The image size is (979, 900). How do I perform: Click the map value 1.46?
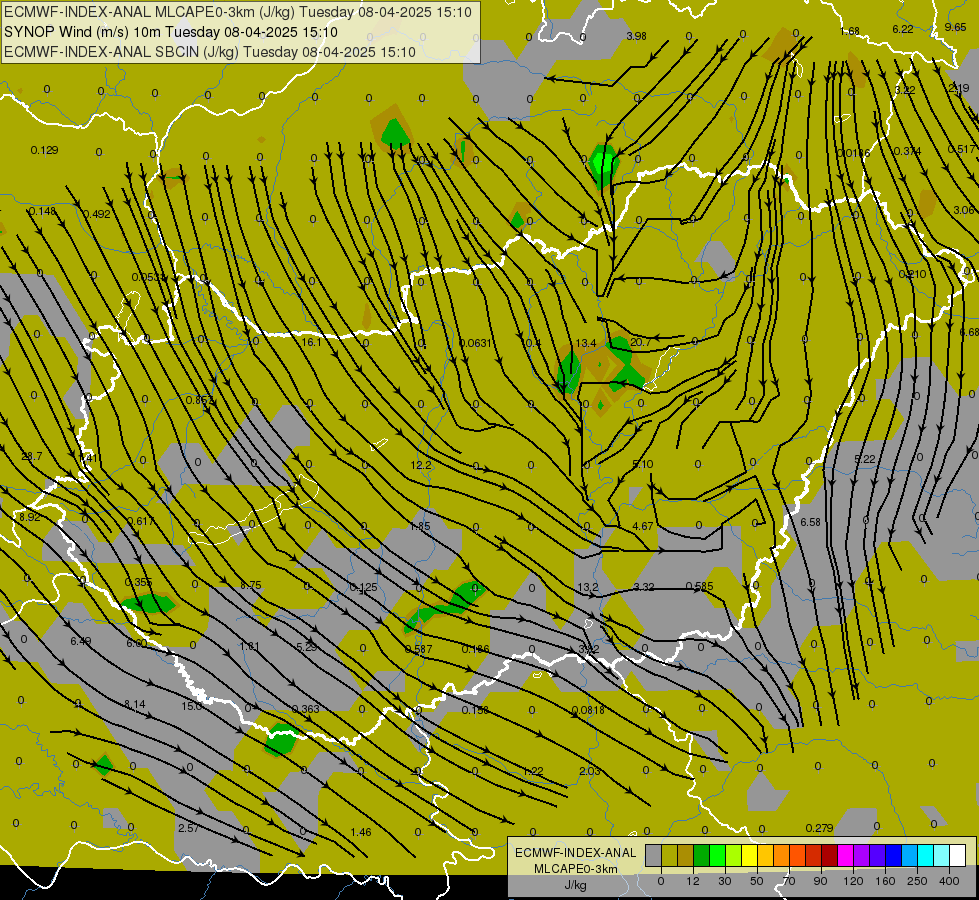361,832
